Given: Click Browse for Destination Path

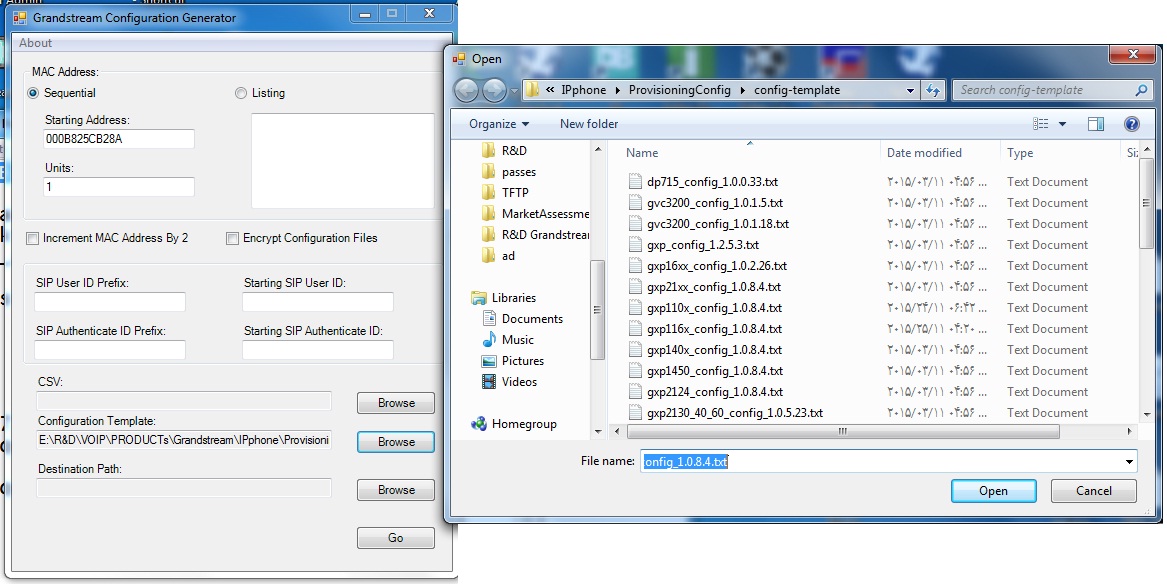Looking at the screenshot, I should [x=396, y=490].
